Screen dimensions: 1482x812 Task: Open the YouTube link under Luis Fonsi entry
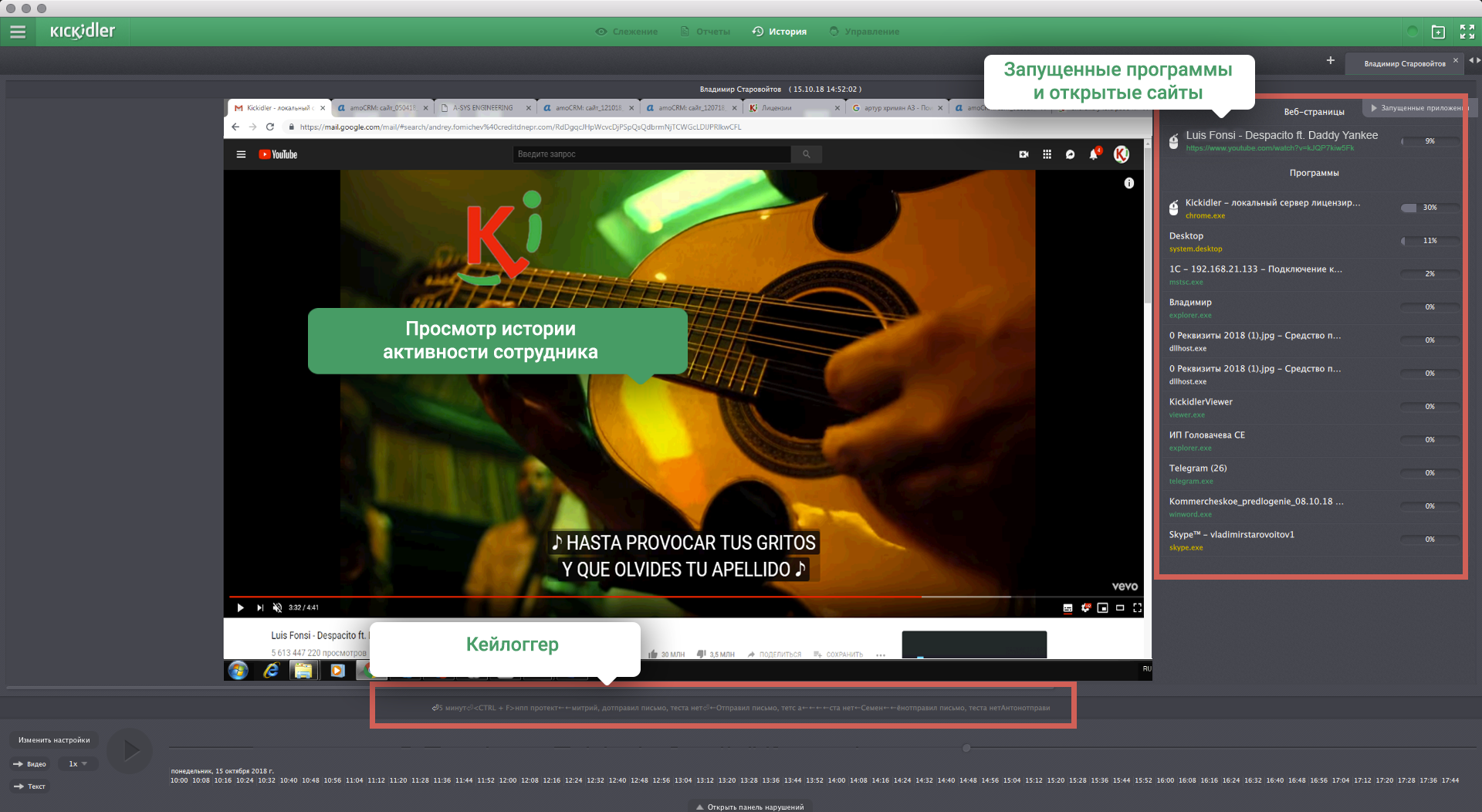(1269, 147)
